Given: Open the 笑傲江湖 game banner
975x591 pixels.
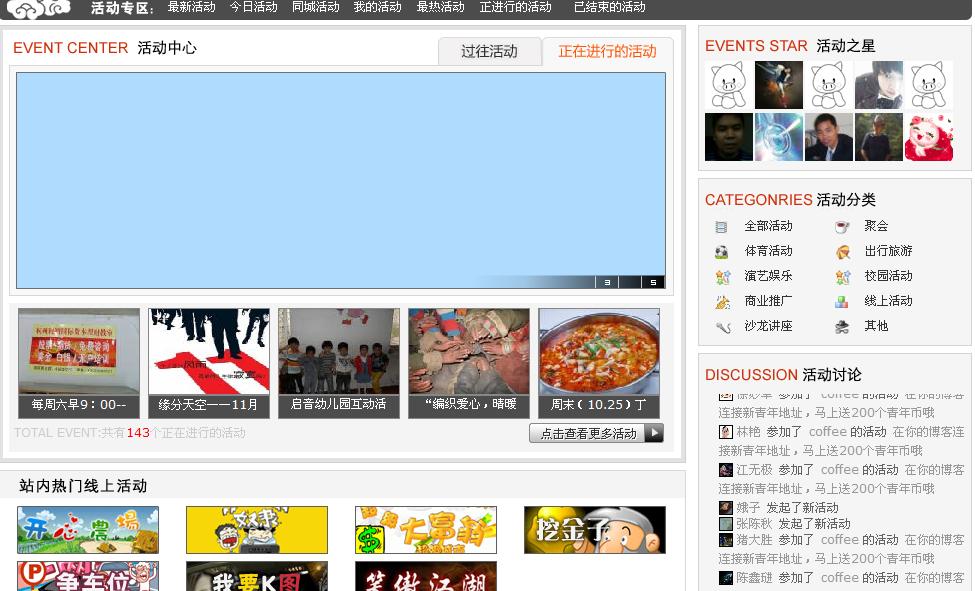Looking at the screenshot, I should tap(426, 576).
